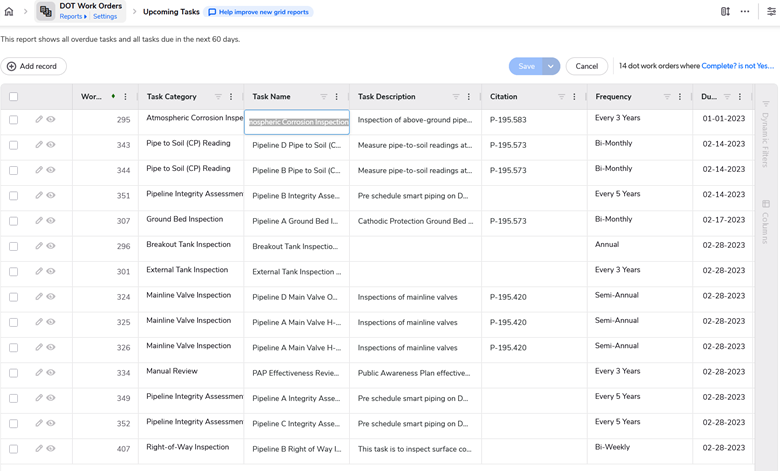The width and height of the screenshot is (780, 471).
Task: Open the settings sliders icon top right
Action: click(x=771, y=12)
